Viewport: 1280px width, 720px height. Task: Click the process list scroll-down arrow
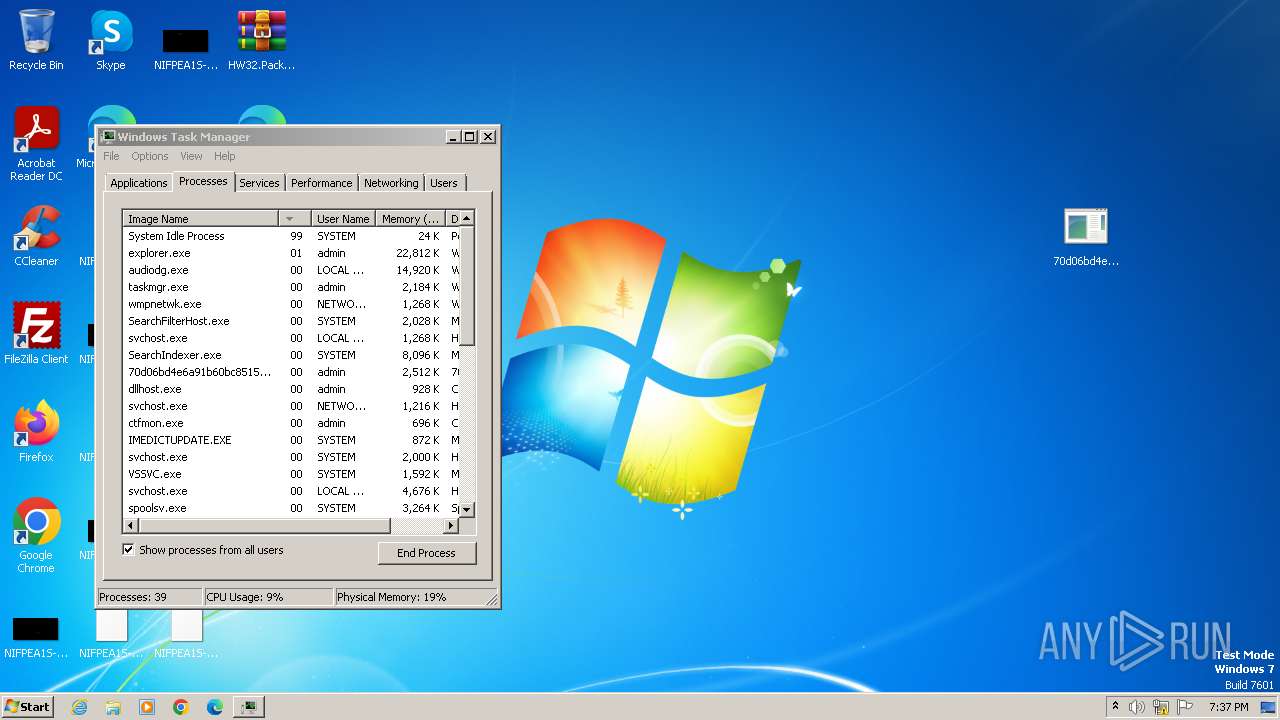pos(467,510)
